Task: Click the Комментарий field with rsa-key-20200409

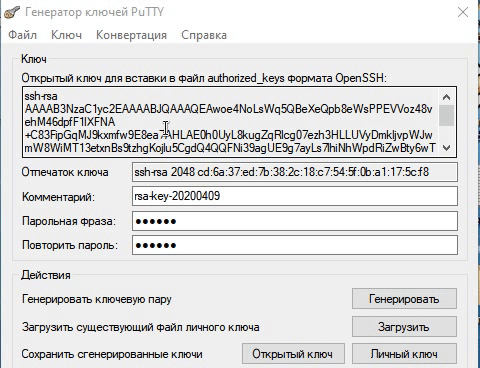Action: pyautogui.click(x=295, y=196)
